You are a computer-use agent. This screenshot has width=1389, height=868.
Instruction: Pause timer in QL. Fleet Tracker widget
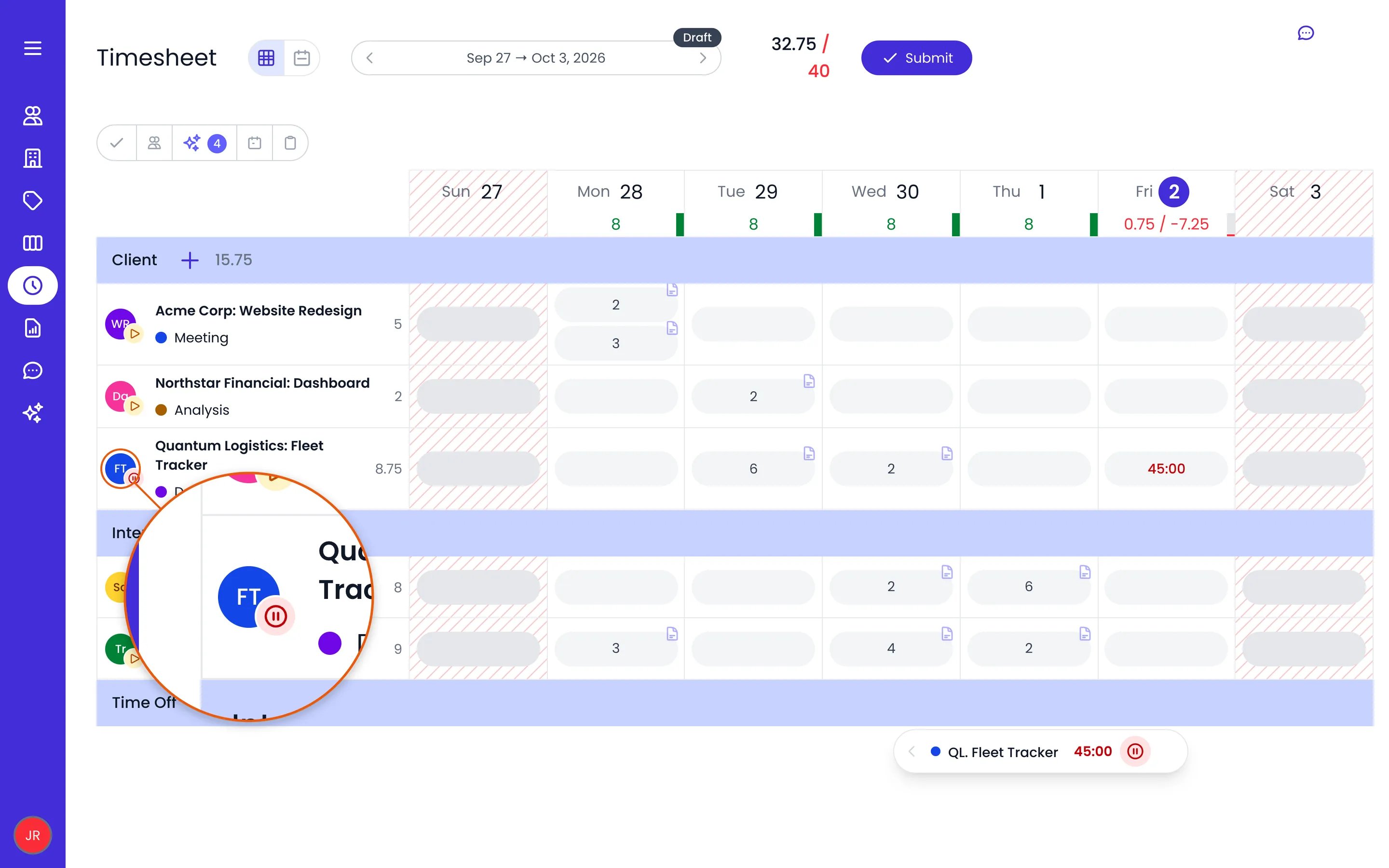point(1135,751)
